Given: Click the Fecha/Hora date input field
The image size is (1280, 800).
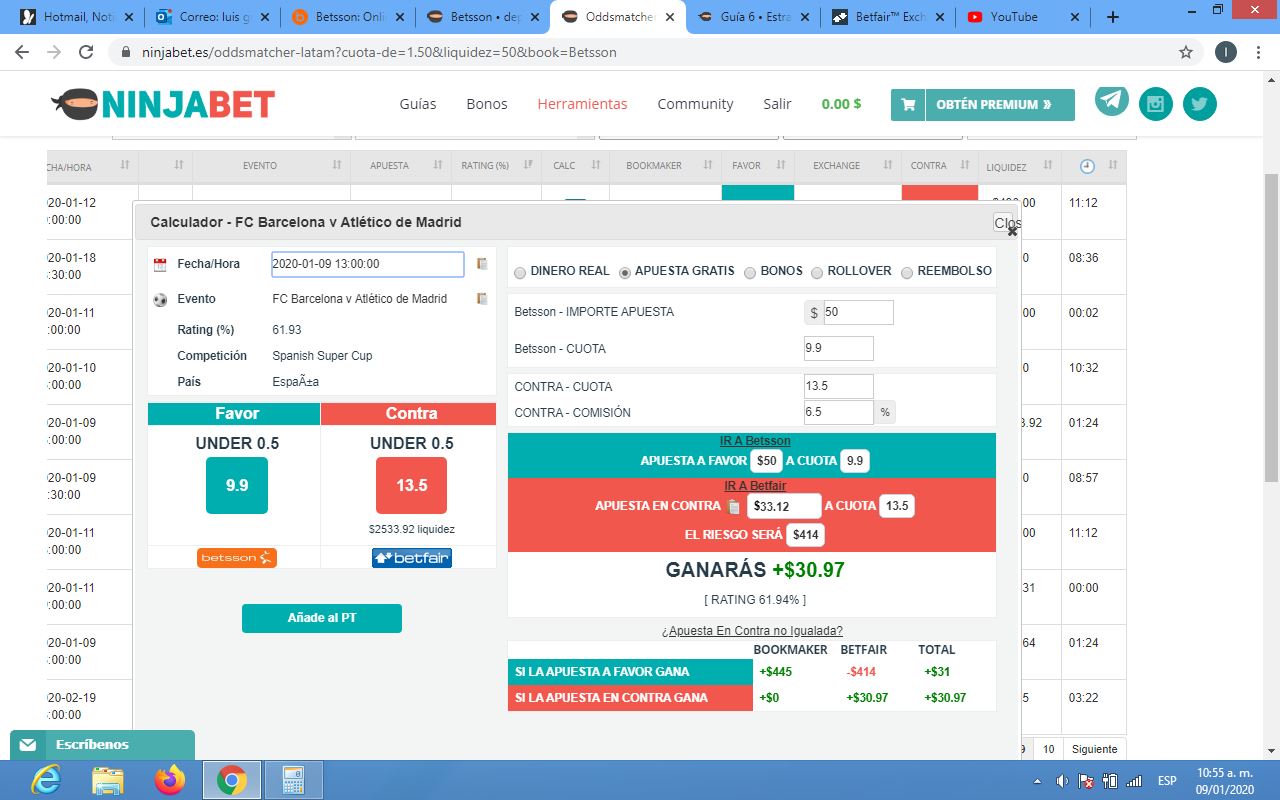Looking at the screenshot, I should 368,264.
